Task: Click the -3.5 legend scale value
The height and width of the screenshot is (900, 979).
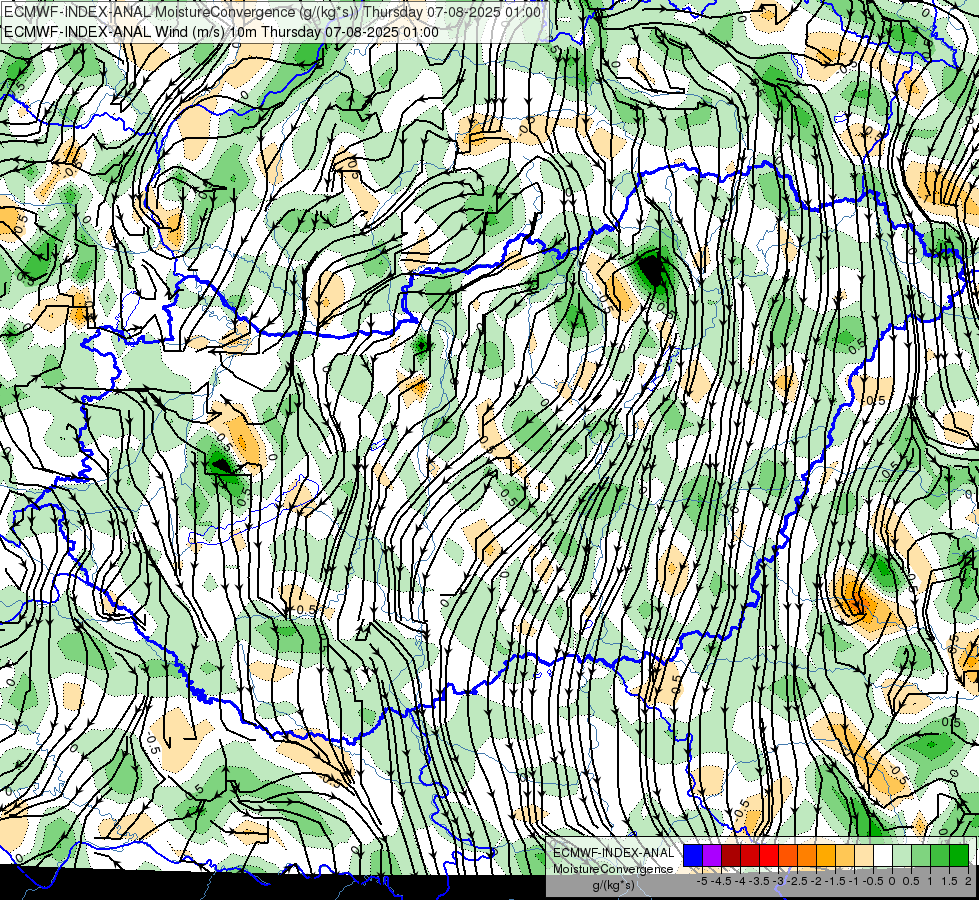Action: pos(759,881)
